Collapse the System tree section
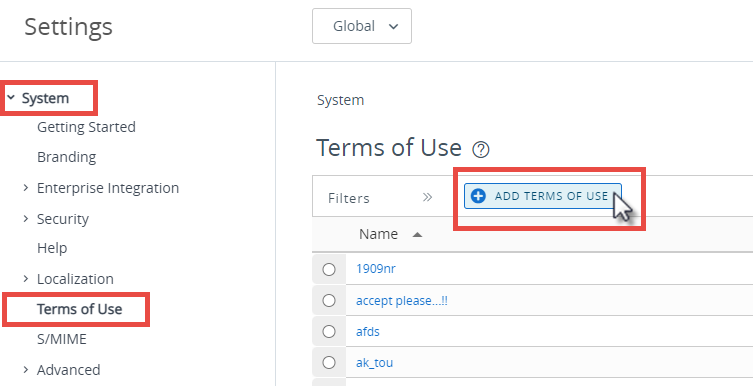 tap(11, 98)
